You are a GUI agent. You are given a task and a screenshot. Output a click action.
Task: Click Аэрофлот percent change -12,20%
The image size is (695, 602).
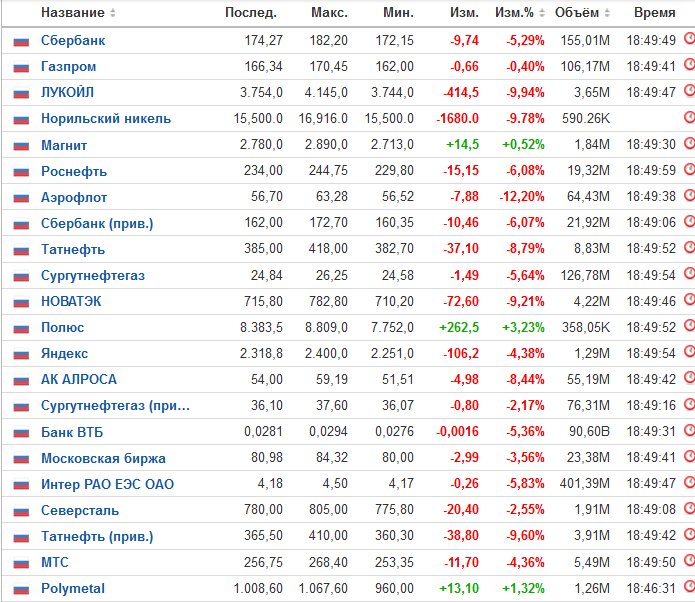[x=522, y=196]
